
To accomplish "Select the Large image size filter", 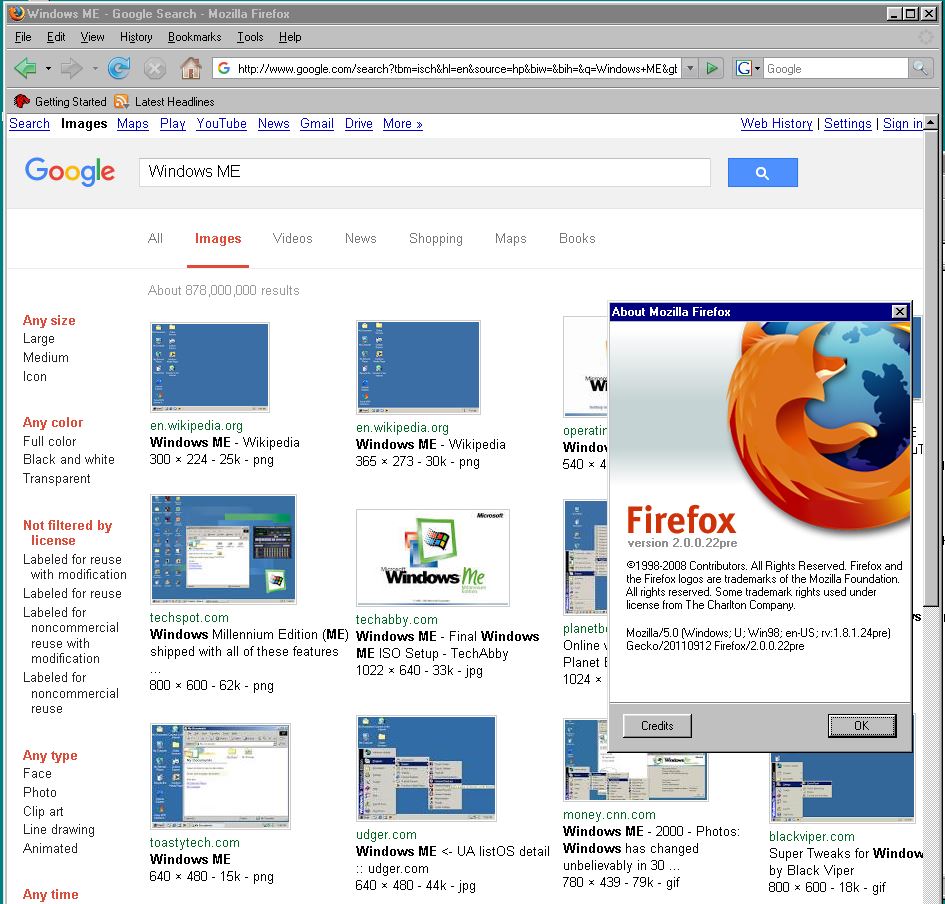I will tap(39, 338).
